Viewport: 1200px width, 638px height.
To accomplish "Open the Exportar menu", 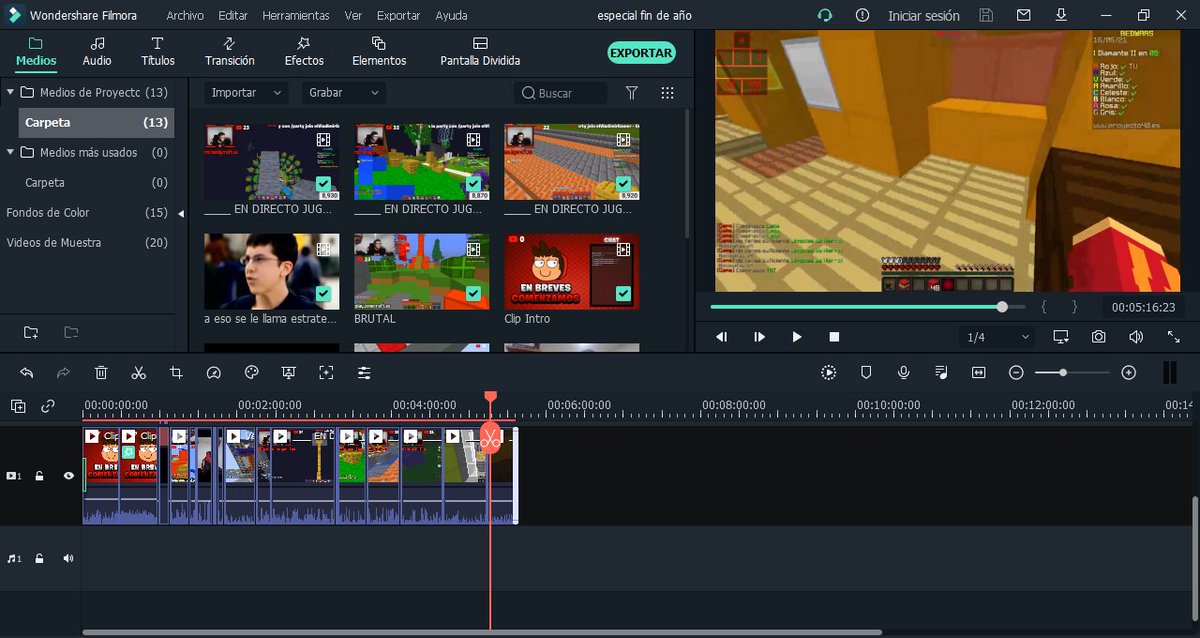I will [x=399, y=16].
